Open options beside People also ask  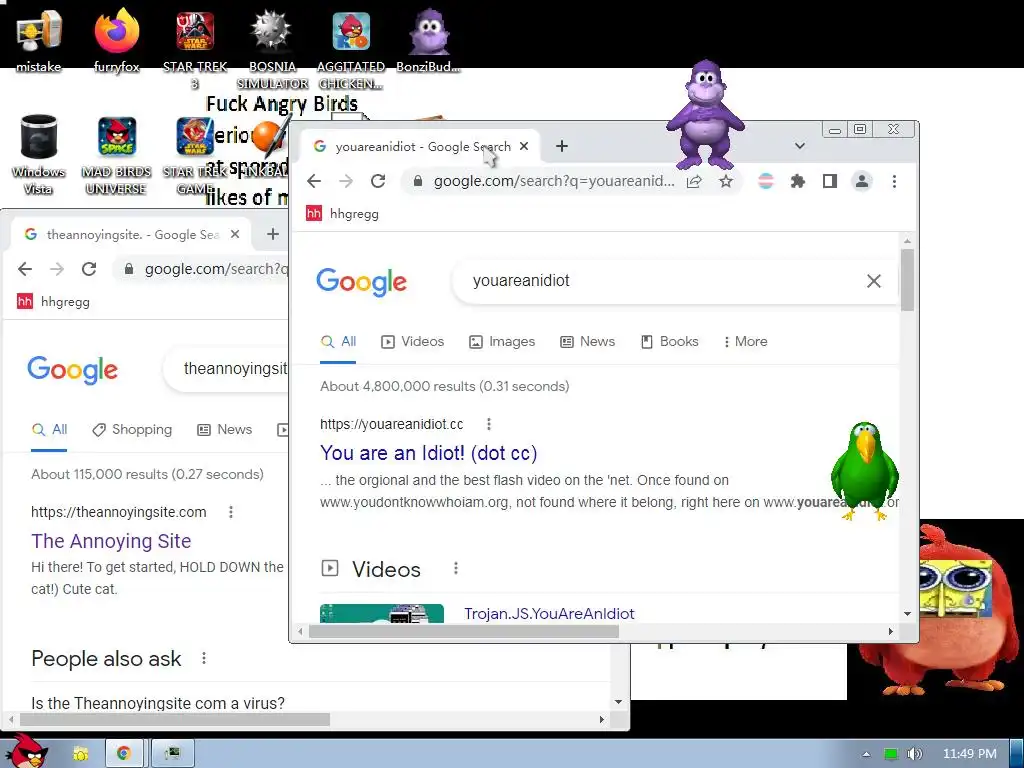204,658
